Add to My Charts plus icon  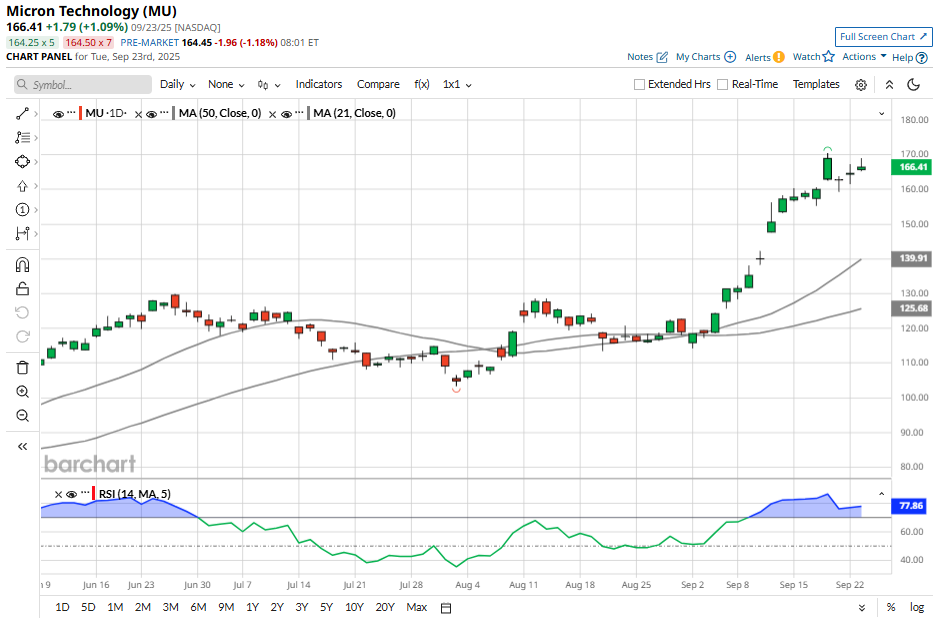pyautogui.click(x=730, y=56)
